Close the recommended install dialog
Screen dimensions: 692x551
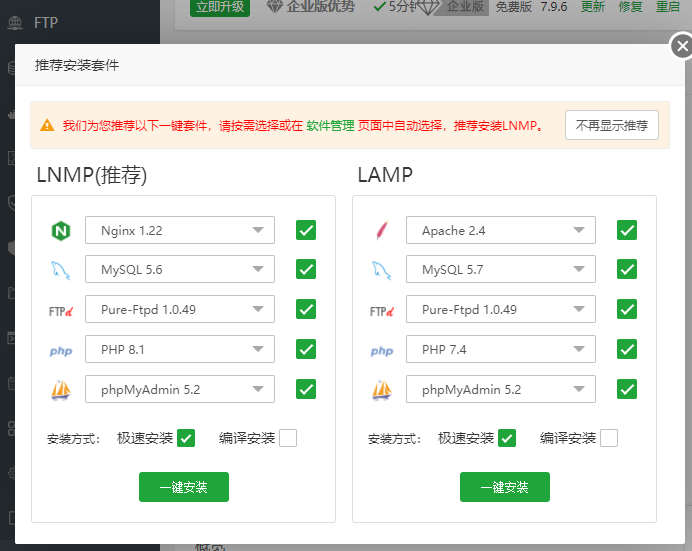coord(681,46)
